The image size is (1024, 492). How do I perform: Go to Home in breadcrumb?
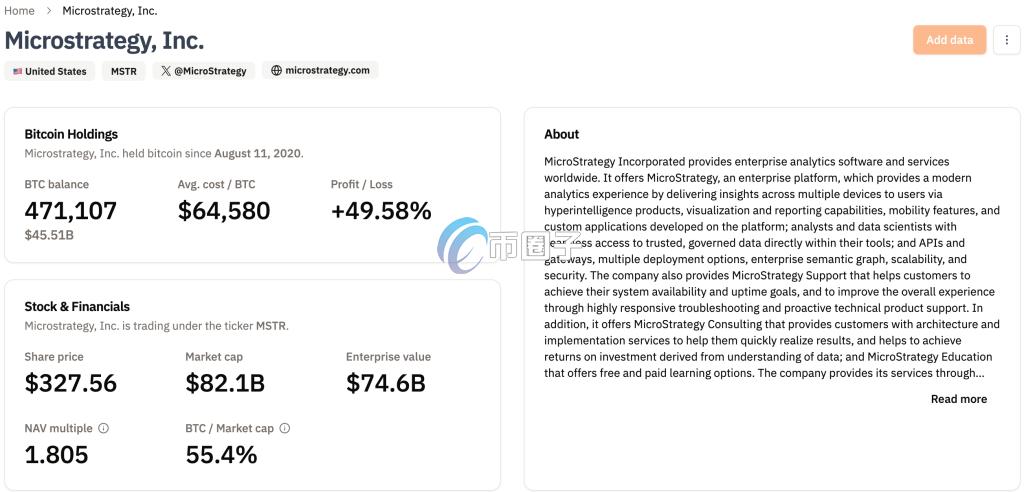pos(20,10)
